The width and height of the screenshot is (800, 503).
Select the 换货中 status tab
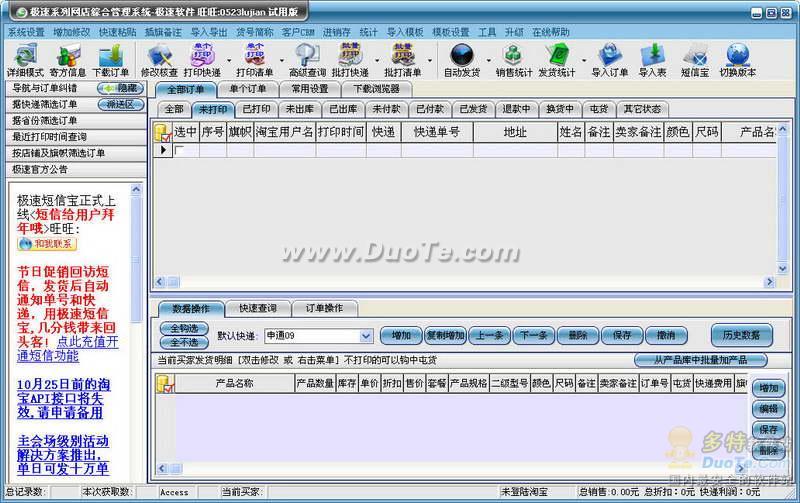pyautogui.click(x=560, y=109)
